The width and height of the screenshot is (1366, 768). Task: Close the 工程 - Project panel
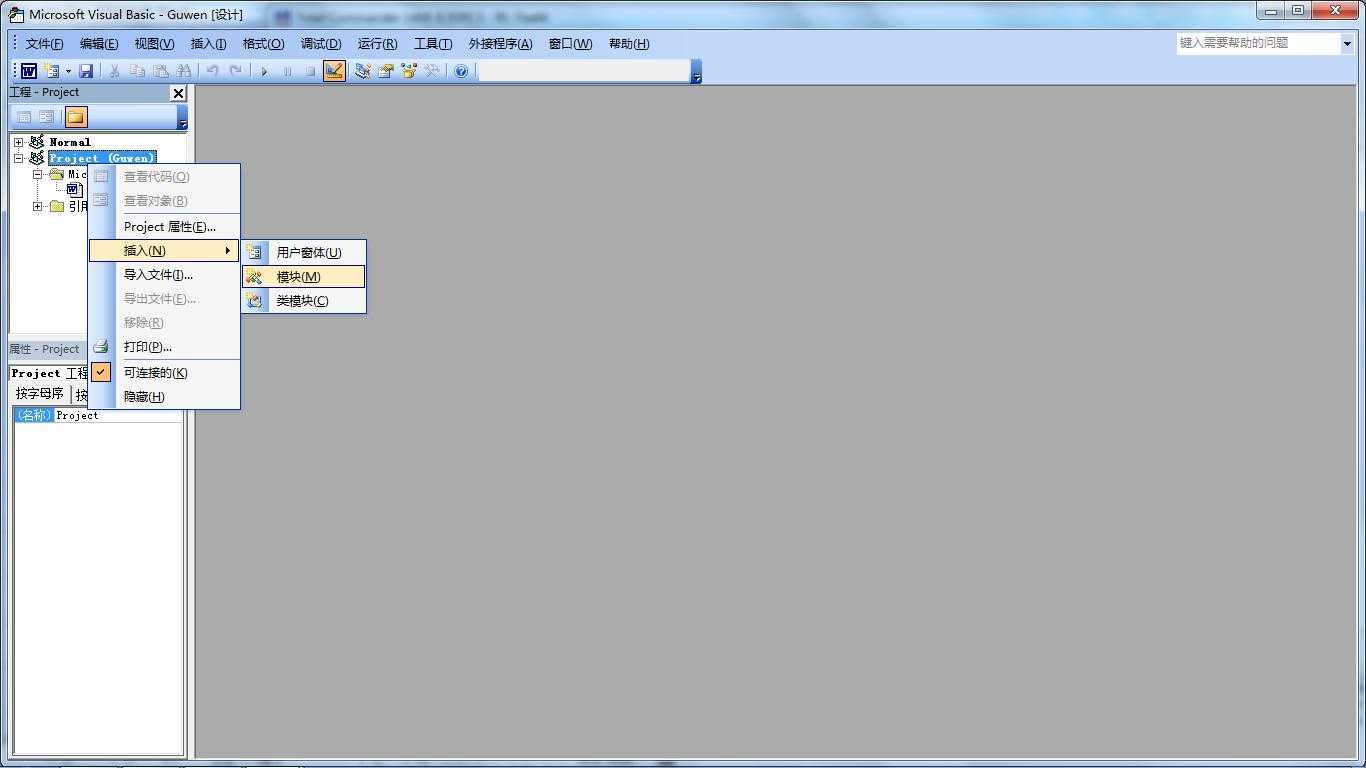click(x=178, y=93)
